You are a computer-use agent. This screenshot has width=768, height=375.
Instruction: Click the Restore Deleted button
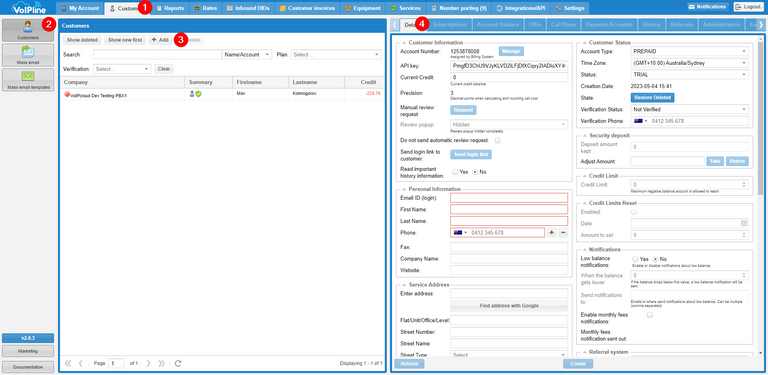pyautogui.click(x=652, y=98)
